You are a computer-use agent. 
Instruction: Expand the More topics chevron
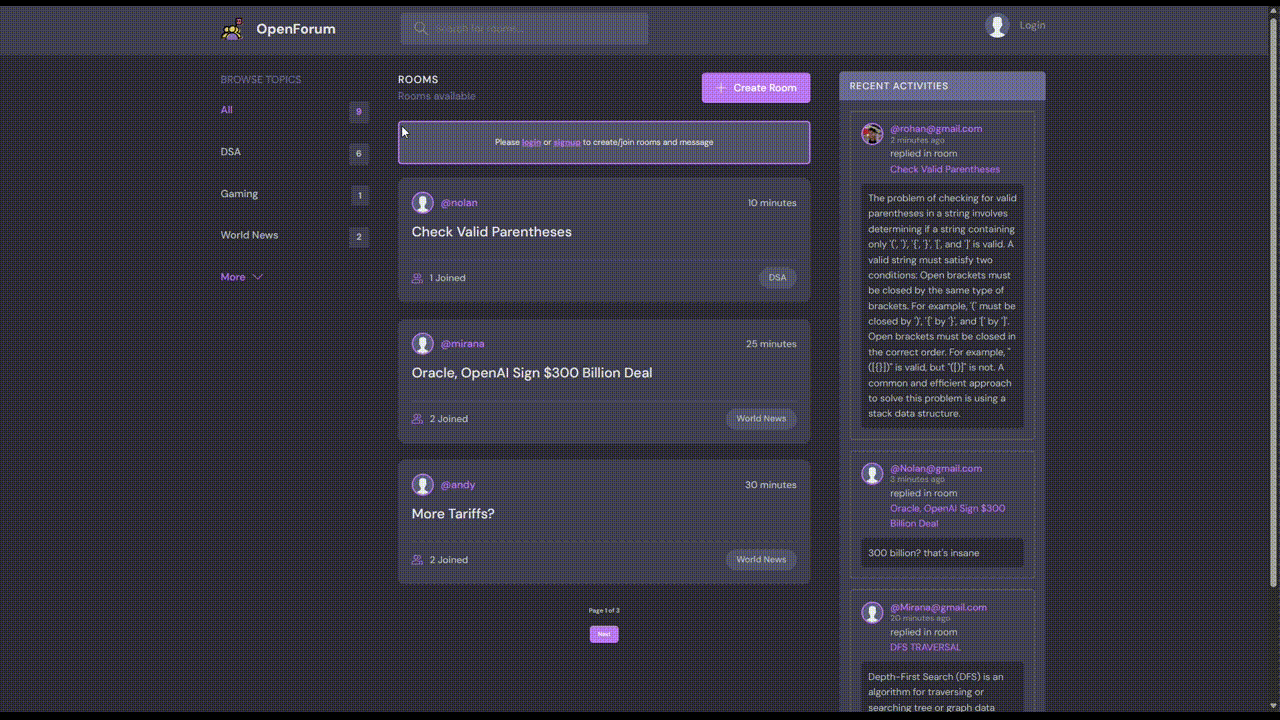click(x=257, y=277)
